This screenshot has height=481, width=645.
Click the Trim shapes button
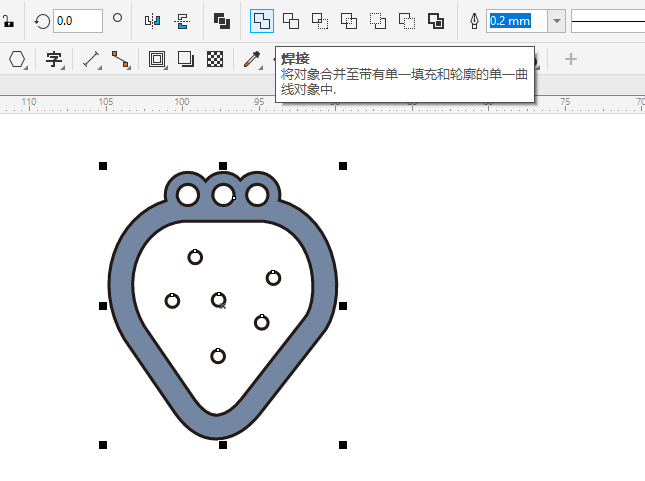point(291,21)
